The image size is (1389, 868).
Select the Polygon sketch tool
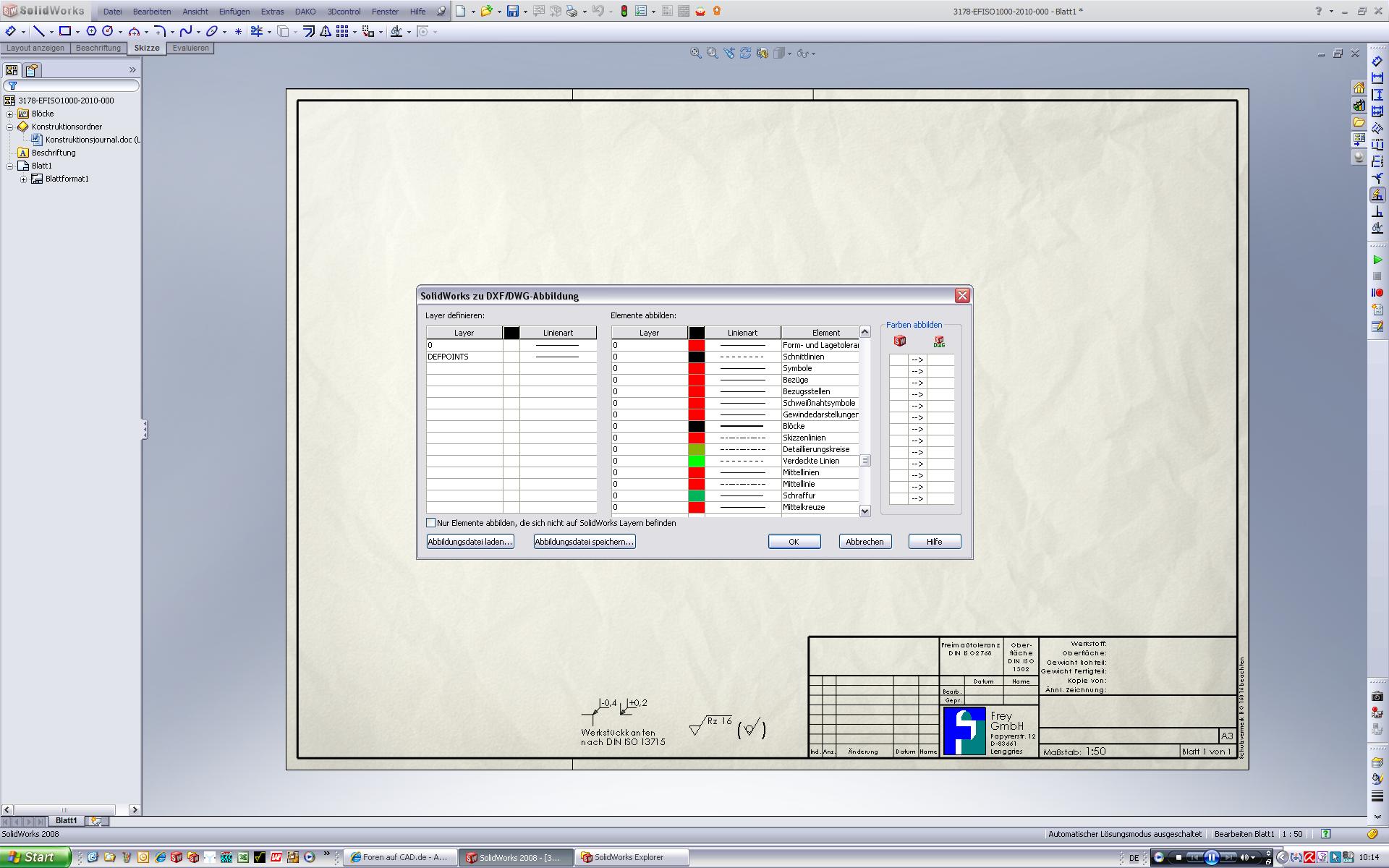[91, 31]
